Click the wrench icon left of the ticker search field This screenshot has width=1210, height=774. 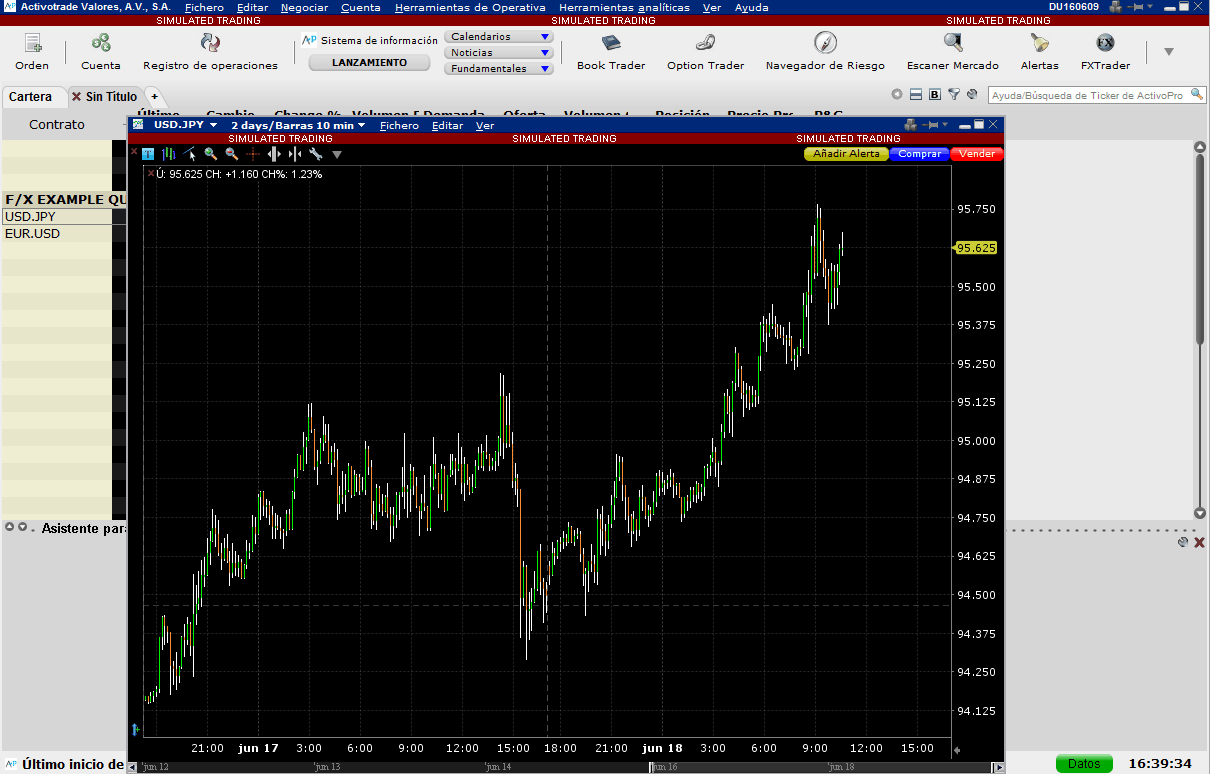click(972, 95)
